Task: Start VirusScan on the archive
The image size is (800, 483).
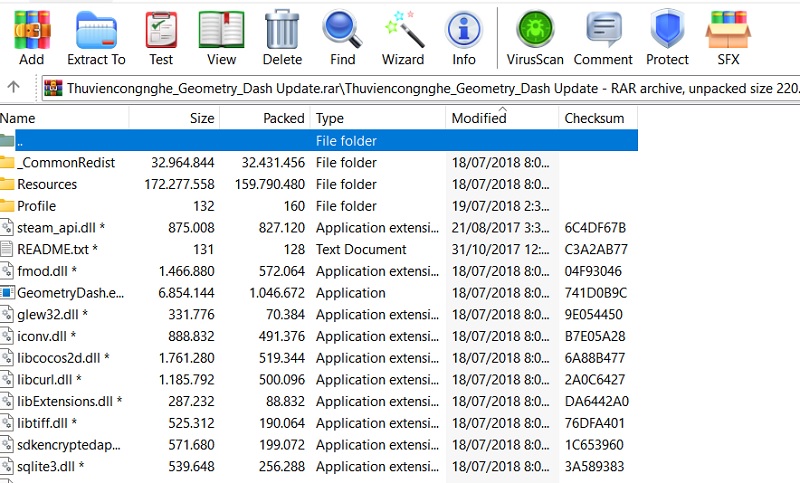Action: pyautogui.click(x=535, y=38)
